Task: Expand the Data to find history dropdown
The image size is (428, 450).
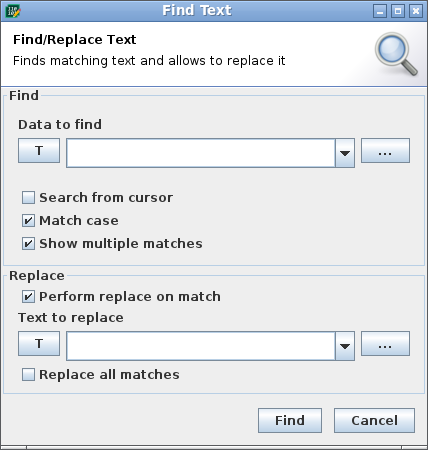Action: tap(345, 153)
